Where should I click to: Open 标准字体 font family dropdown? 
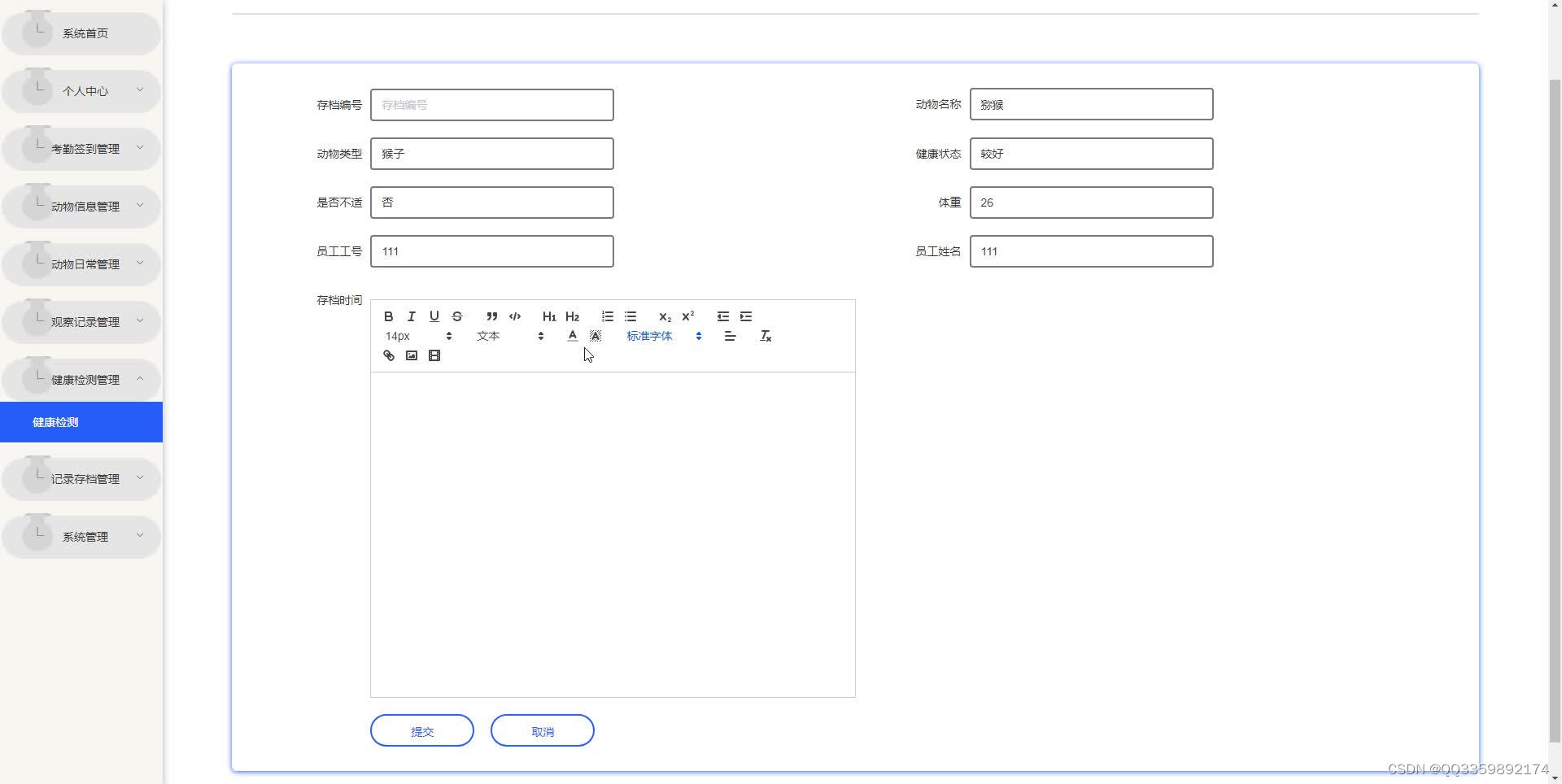tap(664, 336)
